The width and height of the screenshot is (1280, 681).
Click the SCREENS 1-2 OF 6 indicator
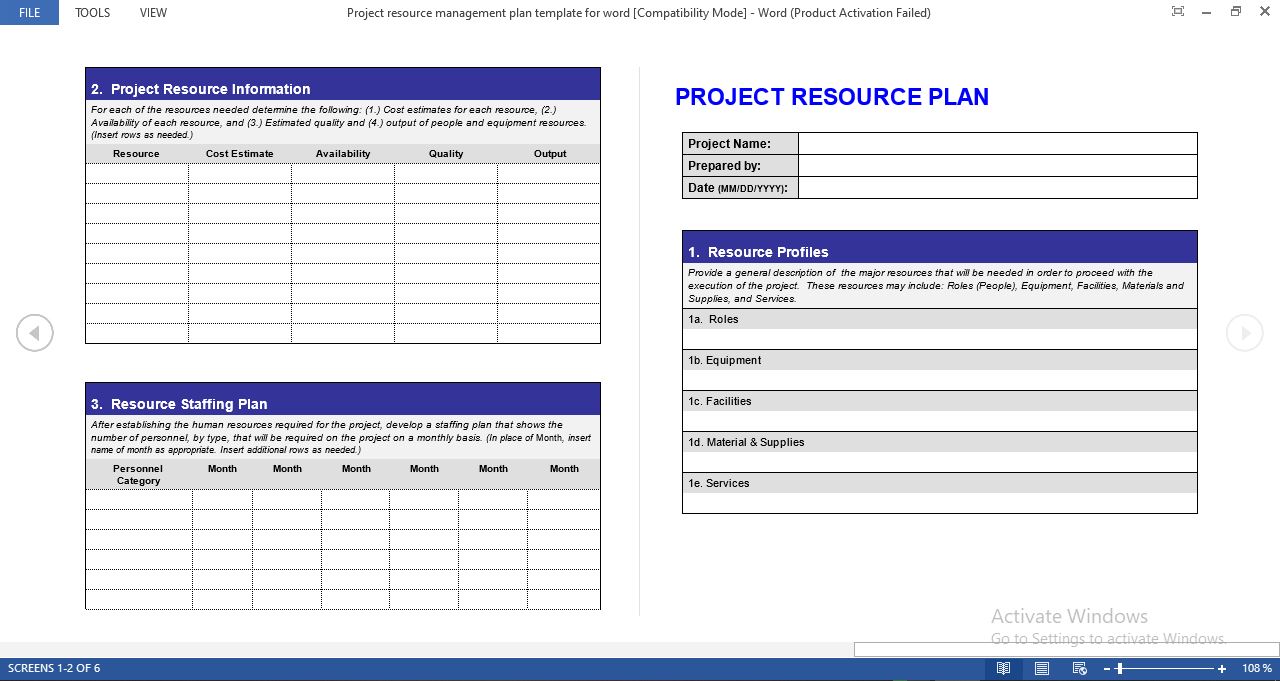click(x=54, y=668)
